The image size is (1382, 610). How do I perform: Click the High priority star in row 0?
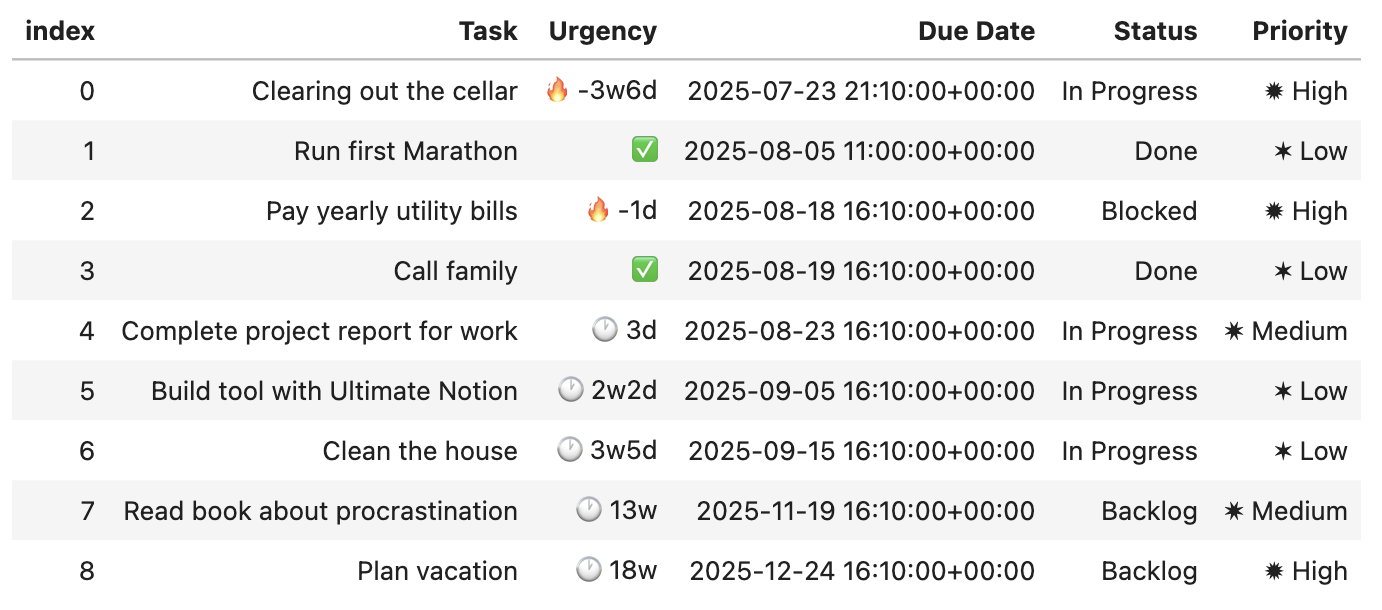click(x=1274, y=91)
